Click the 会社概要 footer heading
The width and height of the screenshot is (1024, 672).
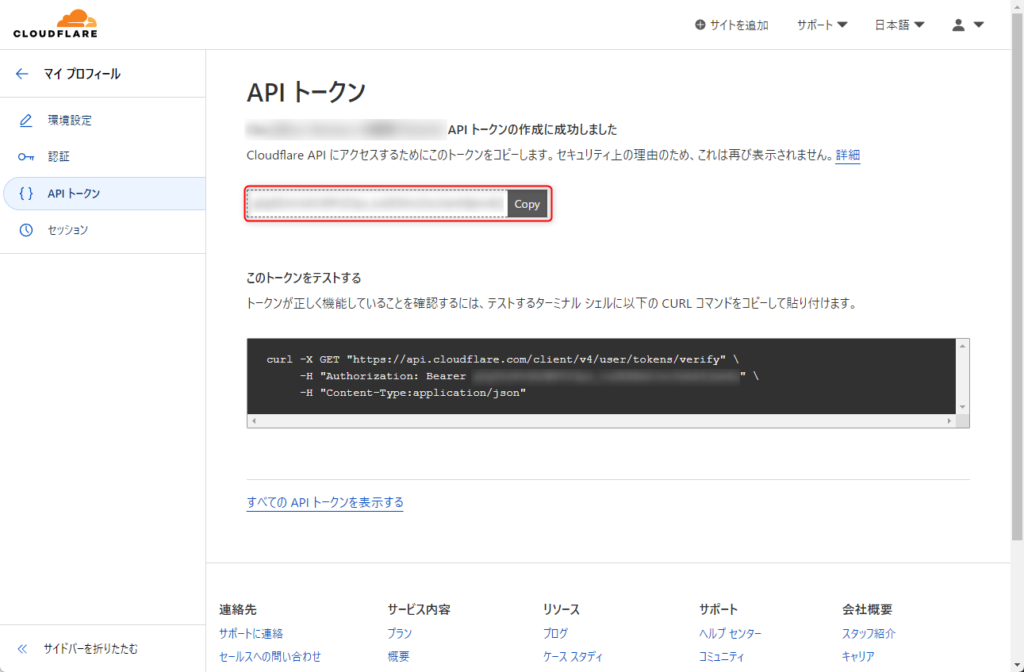(x=867, y=609)
